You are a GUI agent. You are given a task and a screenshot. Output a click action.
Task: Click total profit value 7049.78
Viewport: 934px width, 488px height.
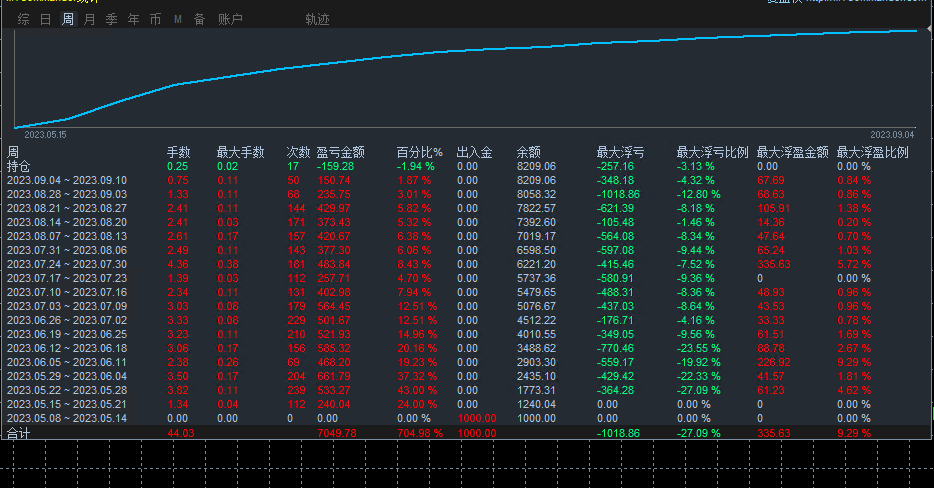(337, 433)
